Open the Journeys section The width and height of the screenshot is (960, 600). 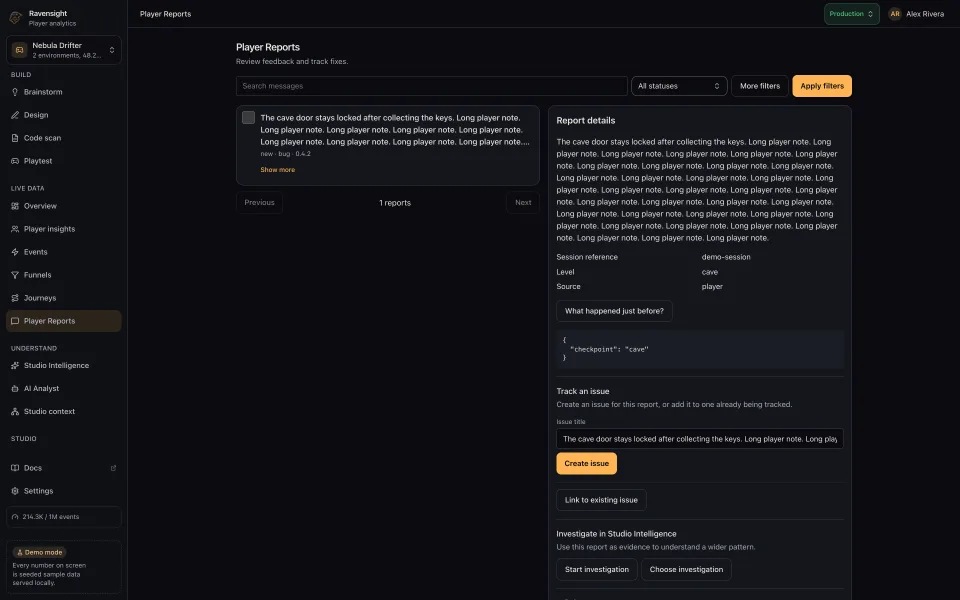click(64, 298)
